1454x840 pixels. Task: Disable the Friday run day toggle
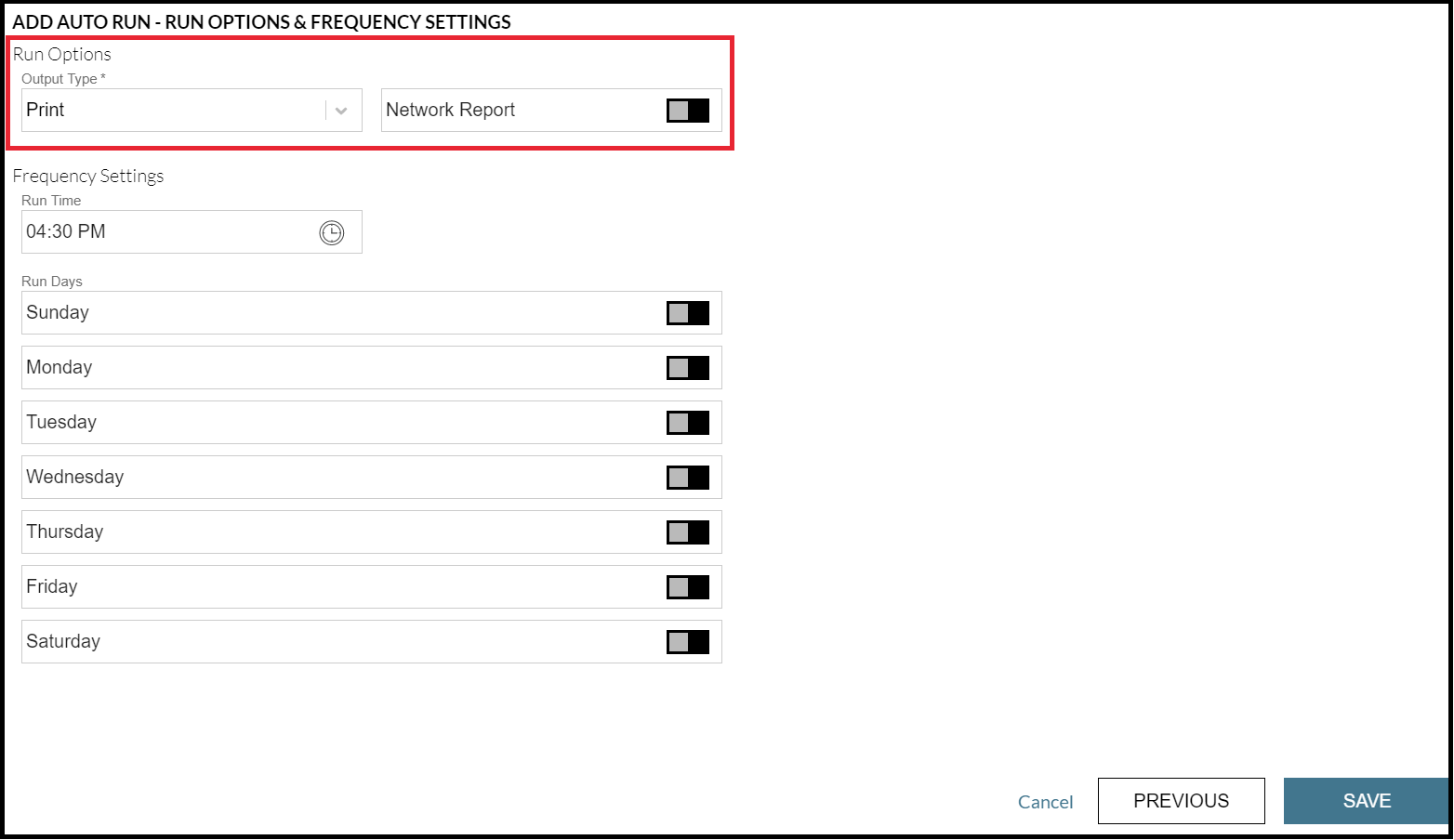tap(686, 586)
